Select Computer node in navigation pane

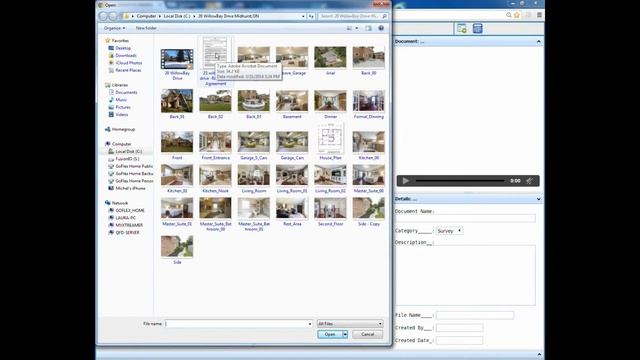tap(121, 144)
